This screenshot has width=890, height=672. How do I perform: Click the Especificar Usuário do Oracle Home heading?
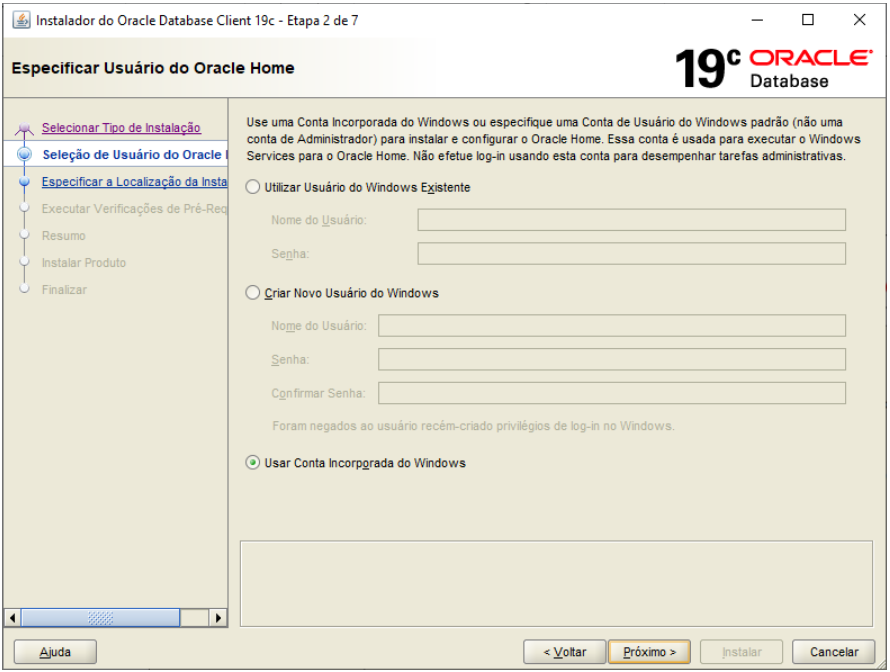[x=153, y=68]
